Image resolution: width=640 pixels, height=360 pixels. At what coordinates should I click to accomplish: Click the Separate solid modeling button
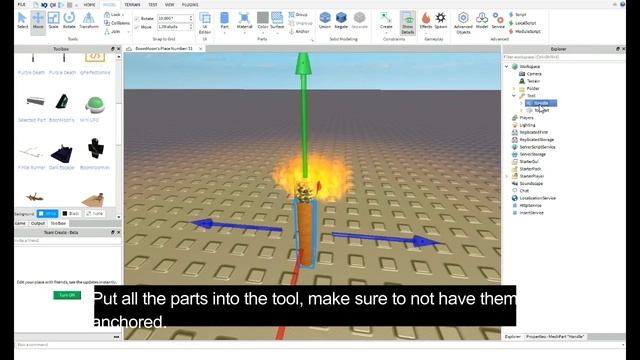pos(359,20)
